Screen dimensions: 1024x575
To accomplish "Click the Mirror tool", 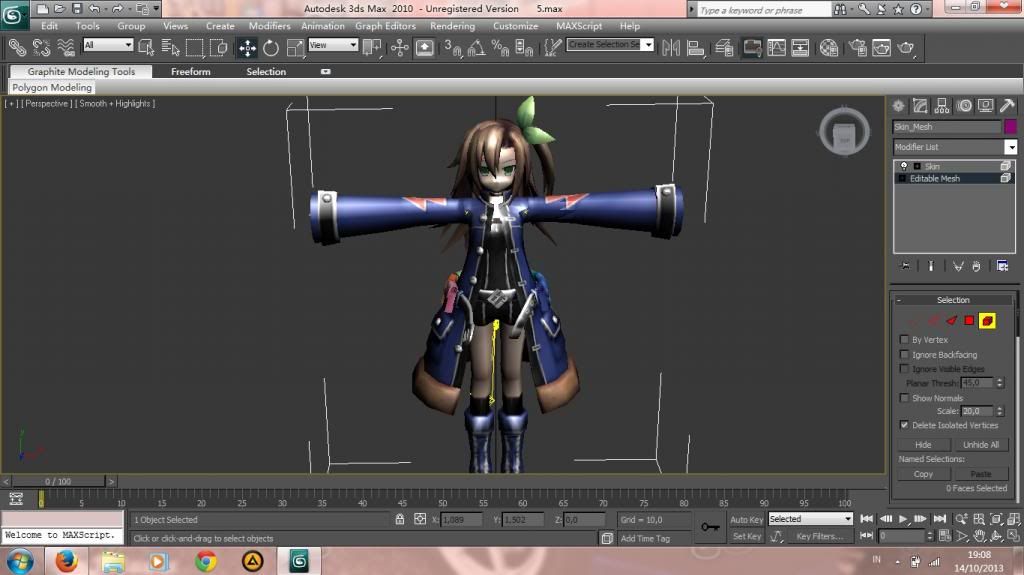I will [x=671, y=48].
